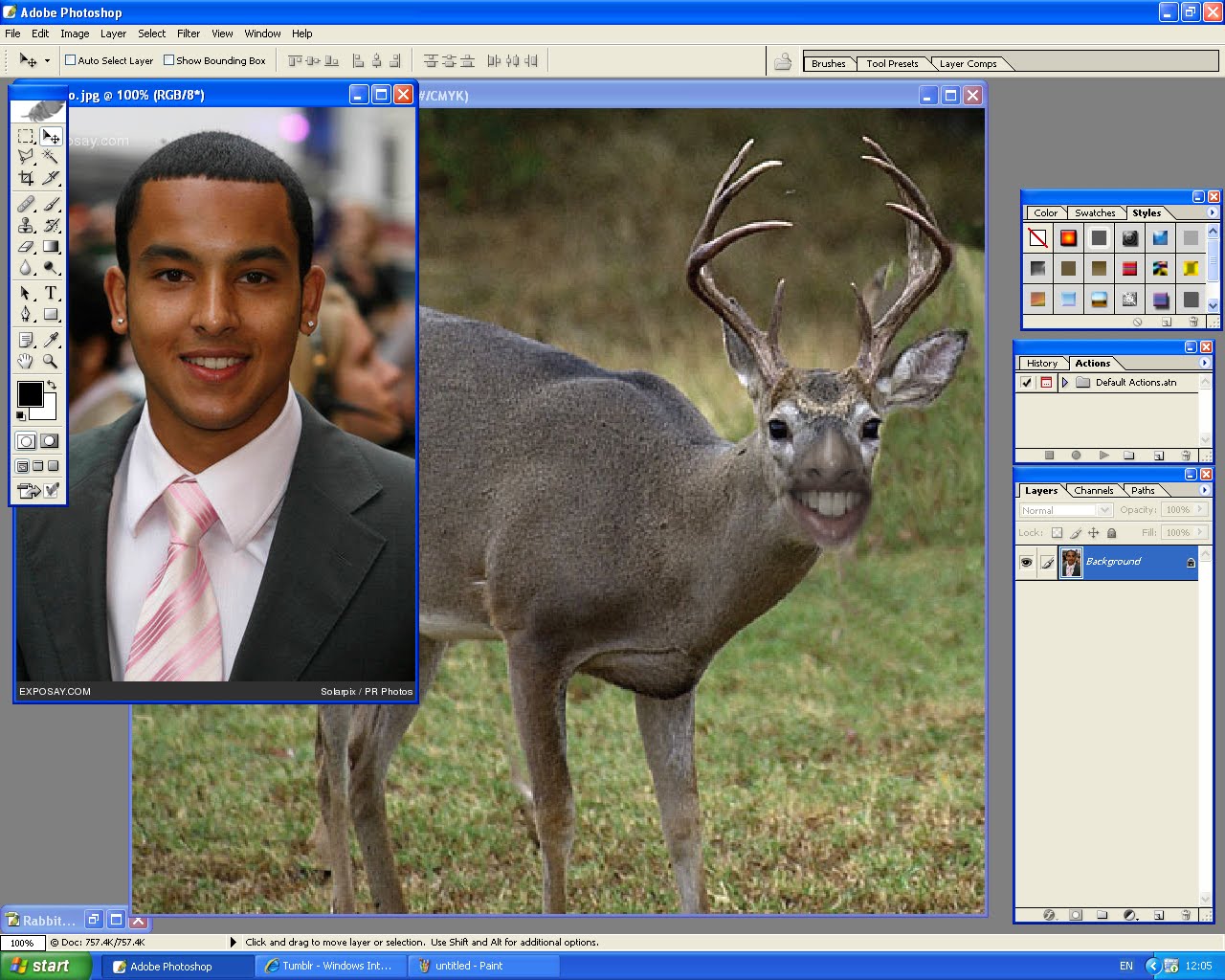Open the Image menu

(x=75, y=33)
